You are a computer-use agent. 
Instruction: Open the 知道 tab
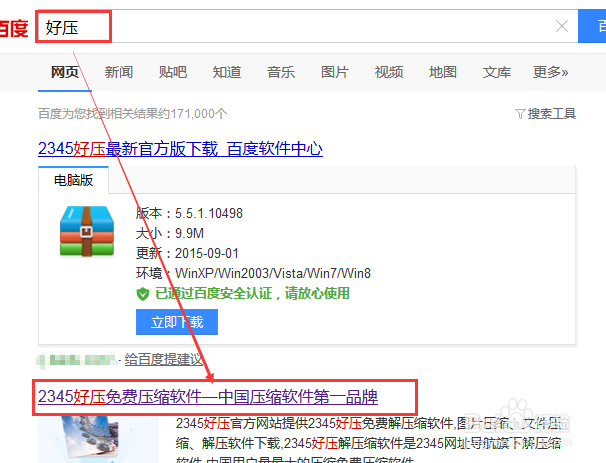coord(227,72)
